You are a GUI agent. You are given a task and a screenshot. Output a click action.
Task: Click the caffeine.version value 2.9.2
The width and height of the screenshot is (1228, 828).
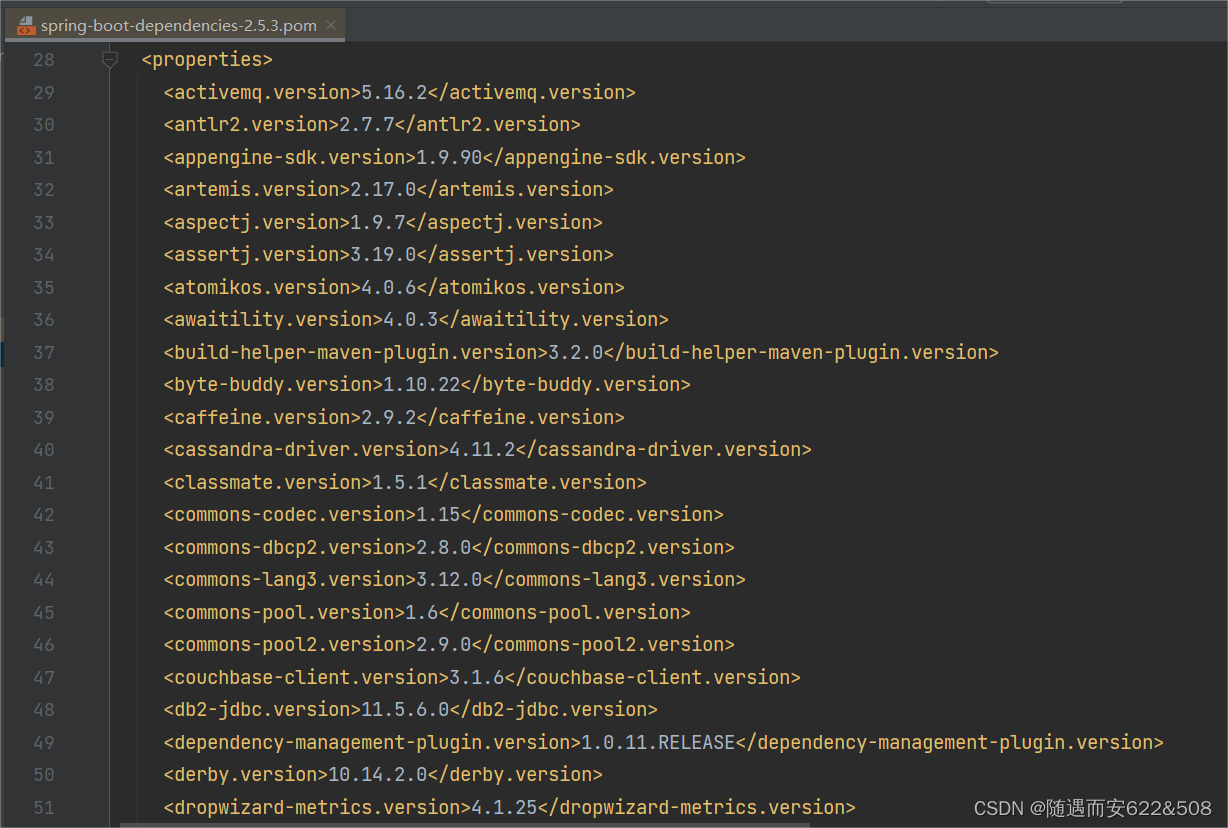[x=389, y=417]
